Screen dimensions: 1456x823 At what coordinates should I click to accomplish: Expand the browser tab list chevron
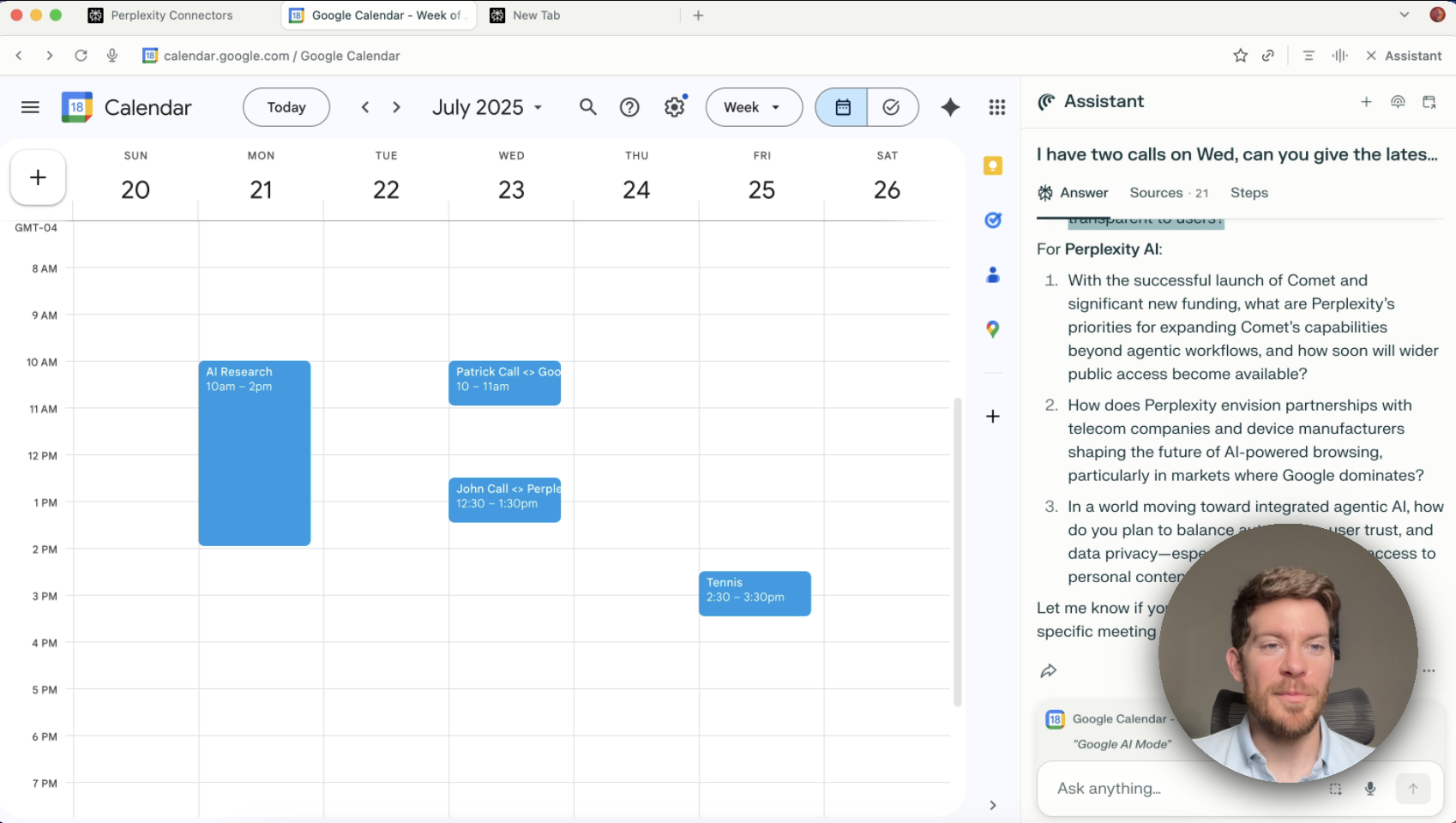[x=1404, y=15]
